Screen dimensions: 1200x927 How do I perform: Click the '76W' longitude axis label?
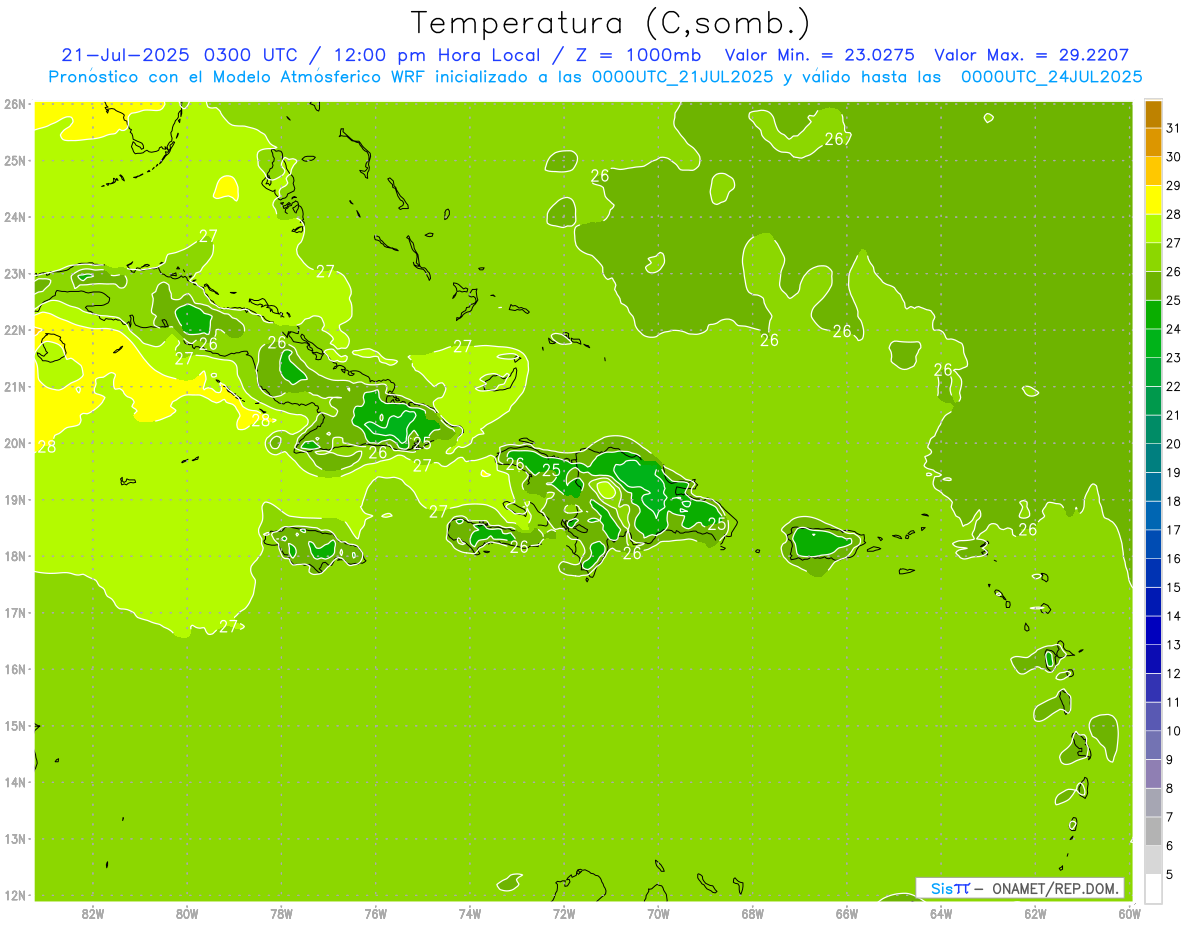[376, 914]
